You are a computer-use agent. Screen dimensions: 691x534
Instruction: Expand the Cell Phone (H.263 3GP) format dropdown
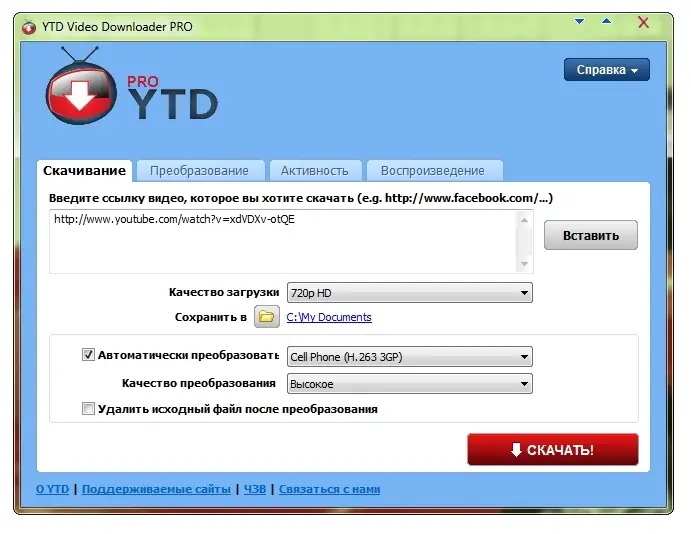click(x=409, y=357)
